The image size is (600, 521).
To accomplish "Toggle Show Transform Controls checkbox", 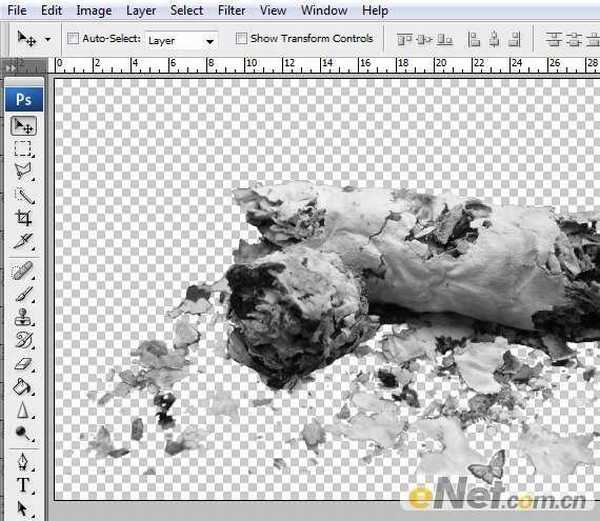I will 241,39.
